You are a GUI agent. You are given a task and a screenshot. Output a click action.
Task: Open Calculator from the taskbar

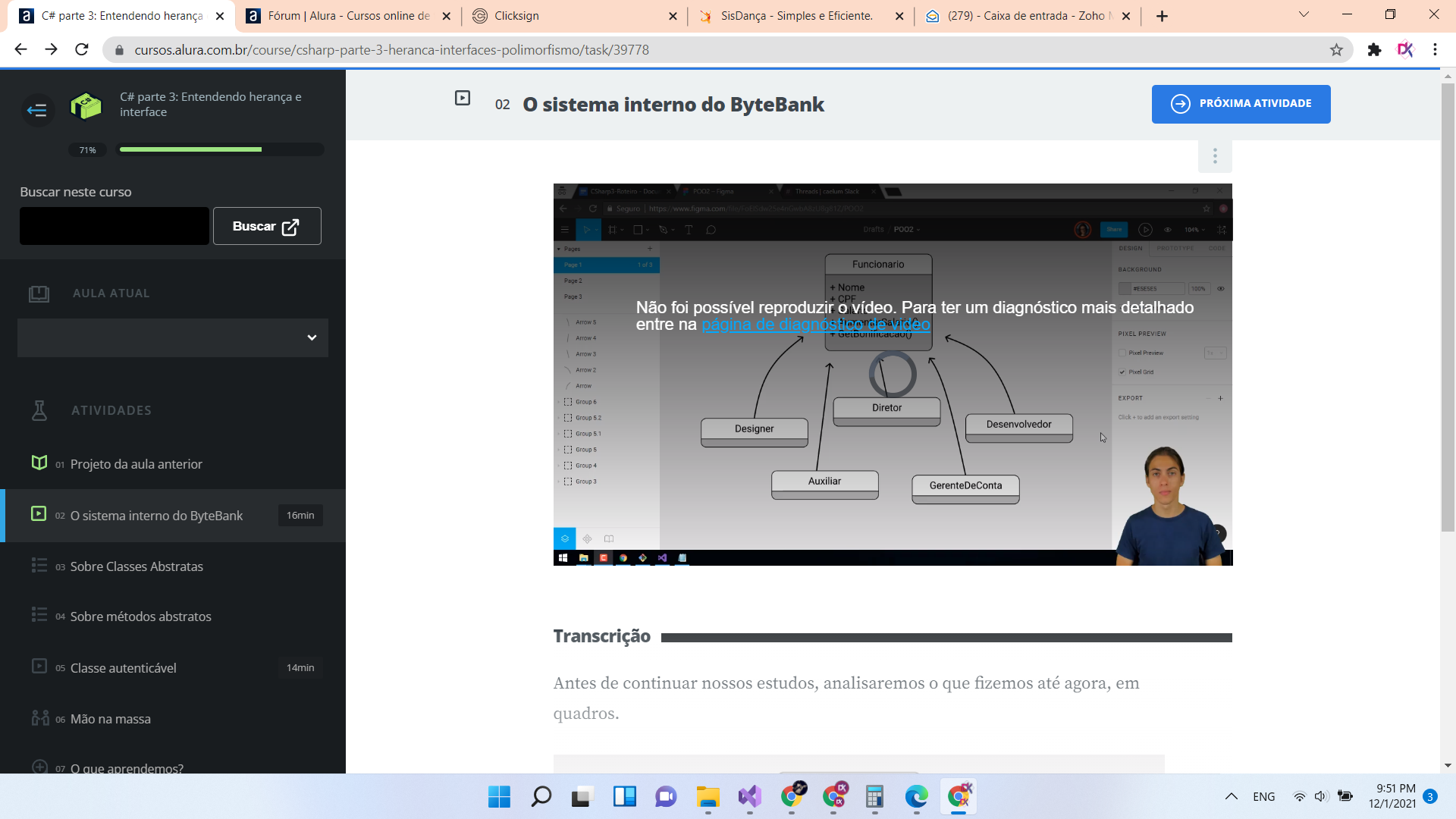coord(874,797)
